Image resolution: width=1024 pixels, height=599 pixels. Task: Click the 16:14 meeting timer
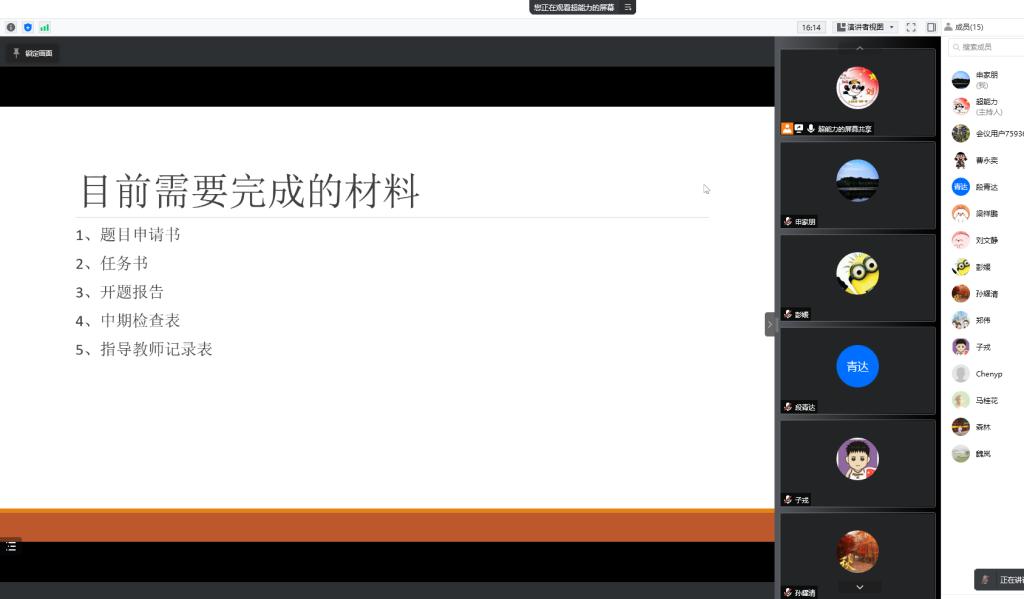pyautogui.click(x=811, y=27)
